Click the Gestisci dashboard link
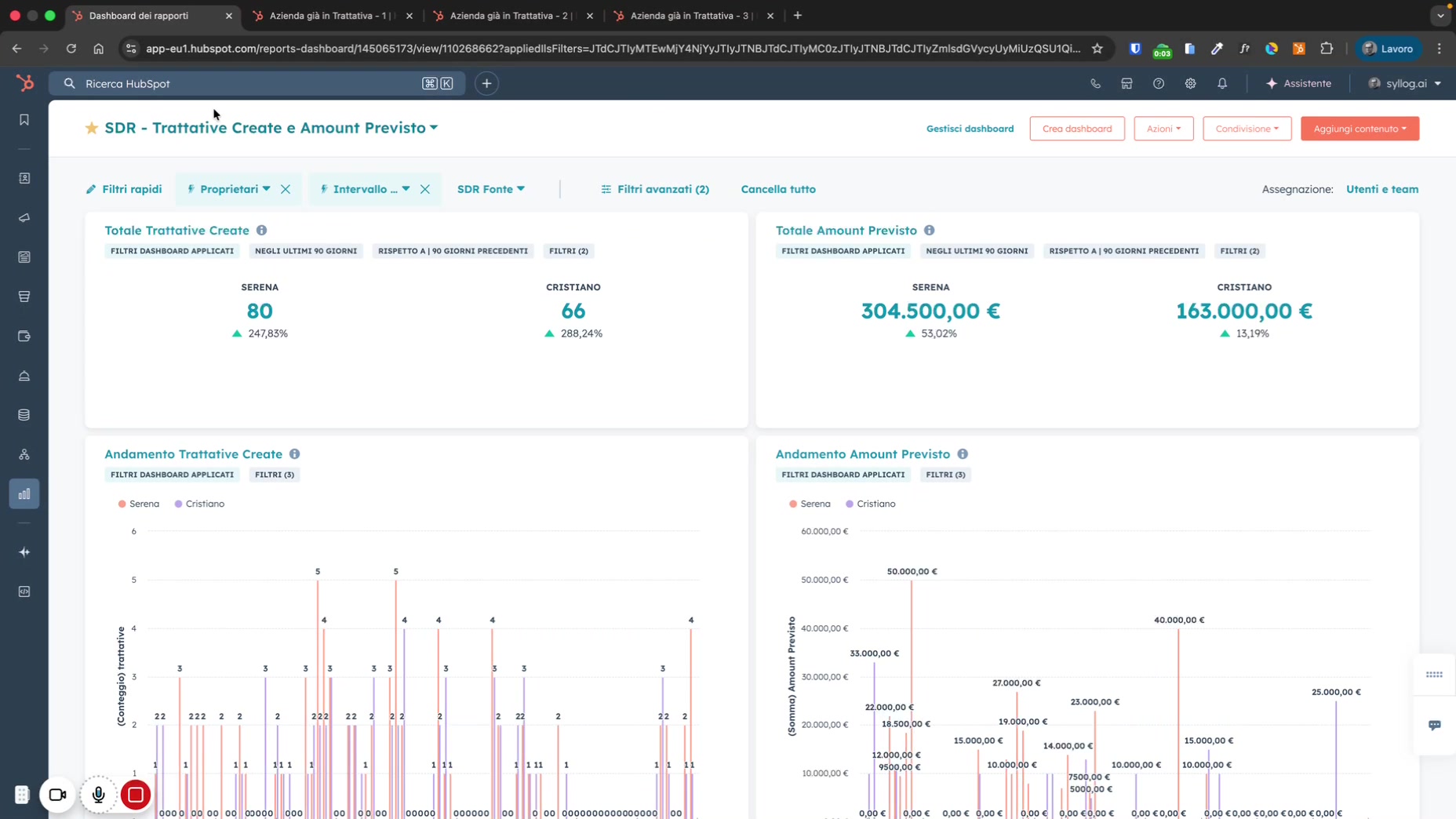1456x819 pixels. click(970, 129)
